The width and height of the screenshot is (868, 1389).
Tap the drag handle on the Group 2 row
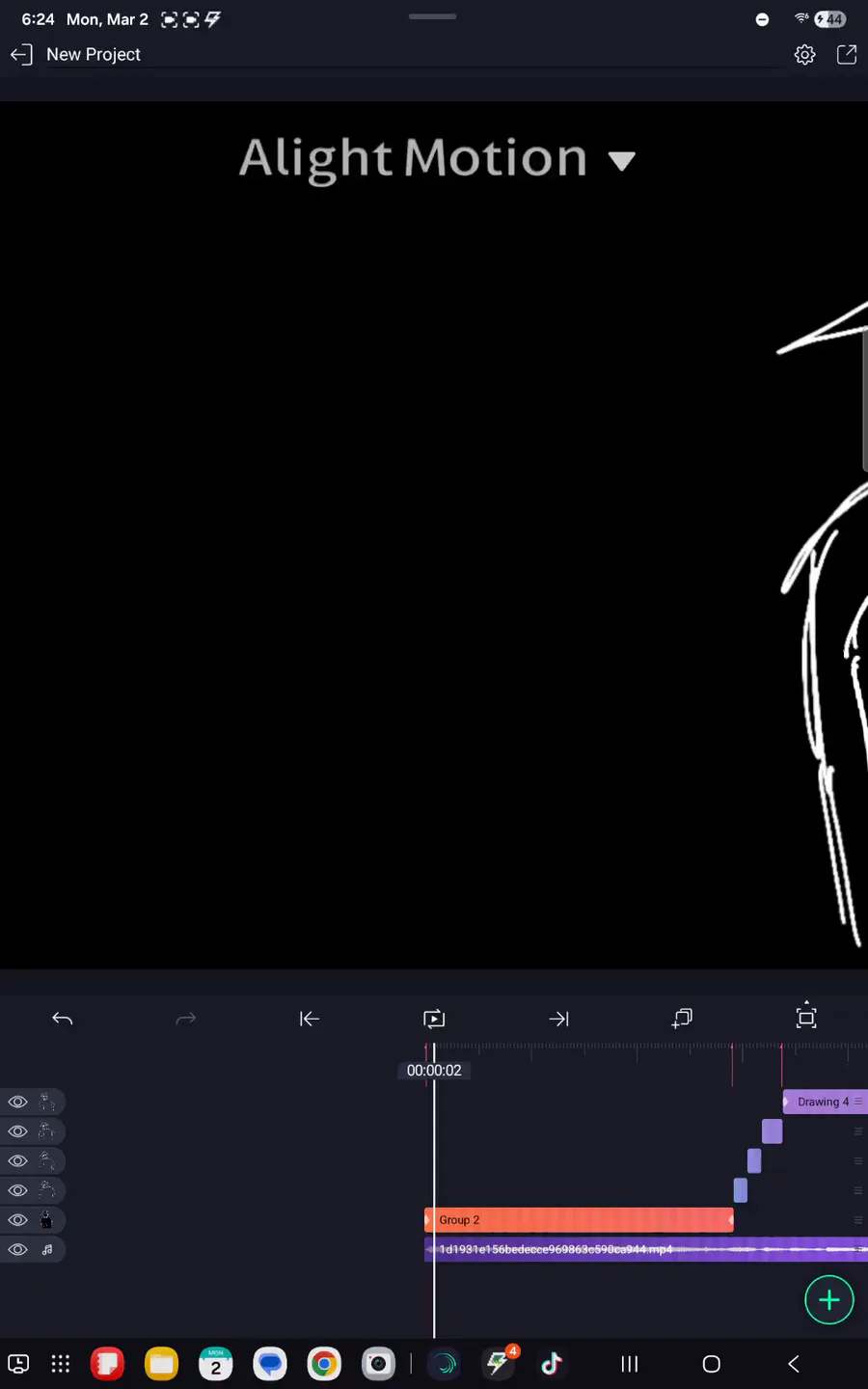[x=858, y=1220]
